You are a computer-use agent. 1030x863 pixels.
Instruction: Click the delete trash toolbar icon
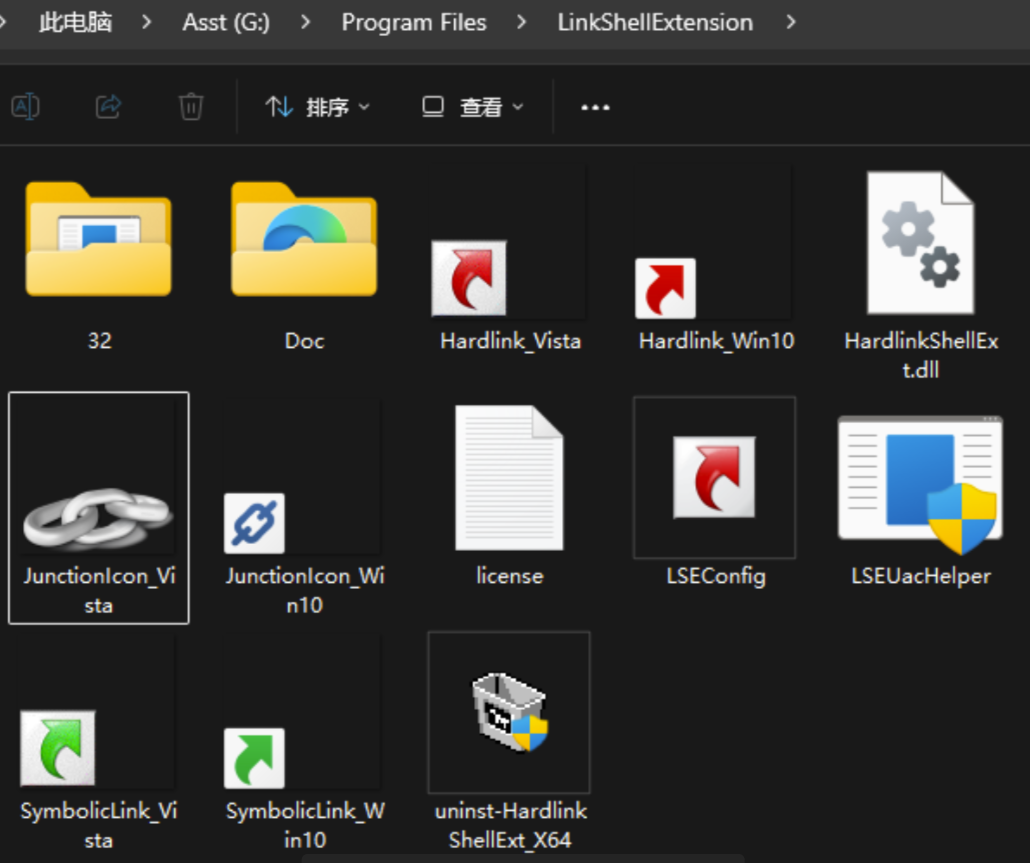coord(190,106)
